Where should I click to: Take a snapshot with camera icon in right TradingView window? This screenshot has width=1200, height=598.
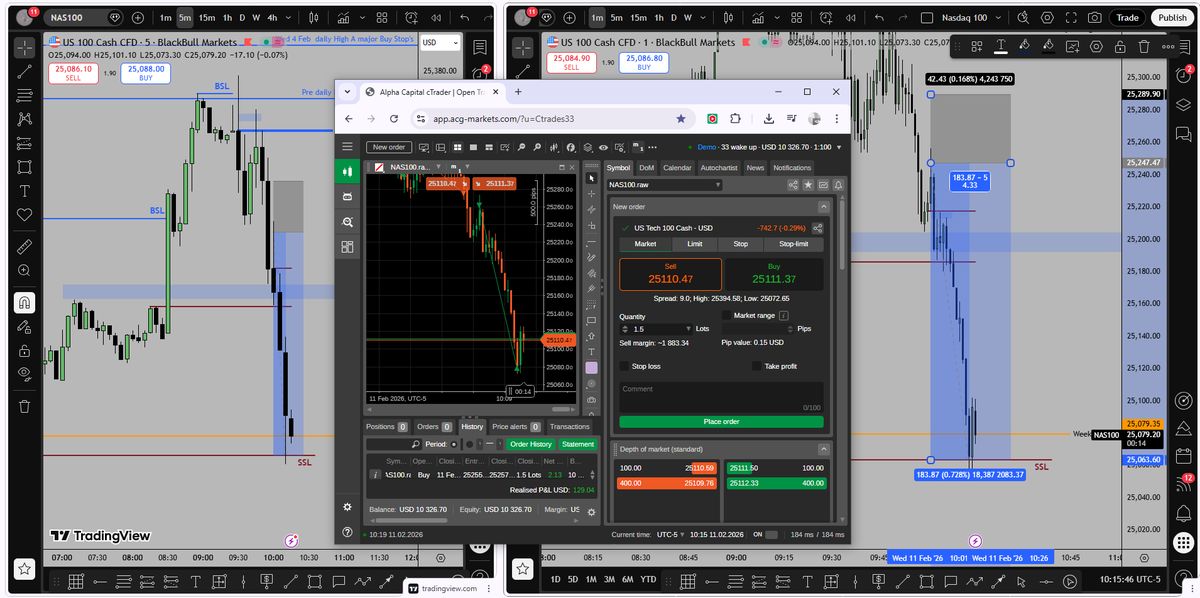1095,18
